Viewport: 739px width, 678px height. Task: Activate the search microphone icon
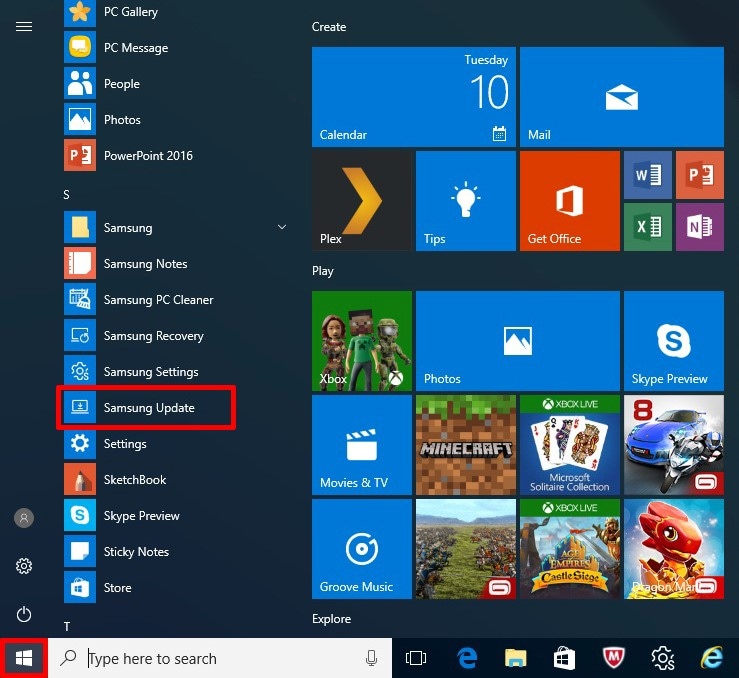click(x=371, y=658)
